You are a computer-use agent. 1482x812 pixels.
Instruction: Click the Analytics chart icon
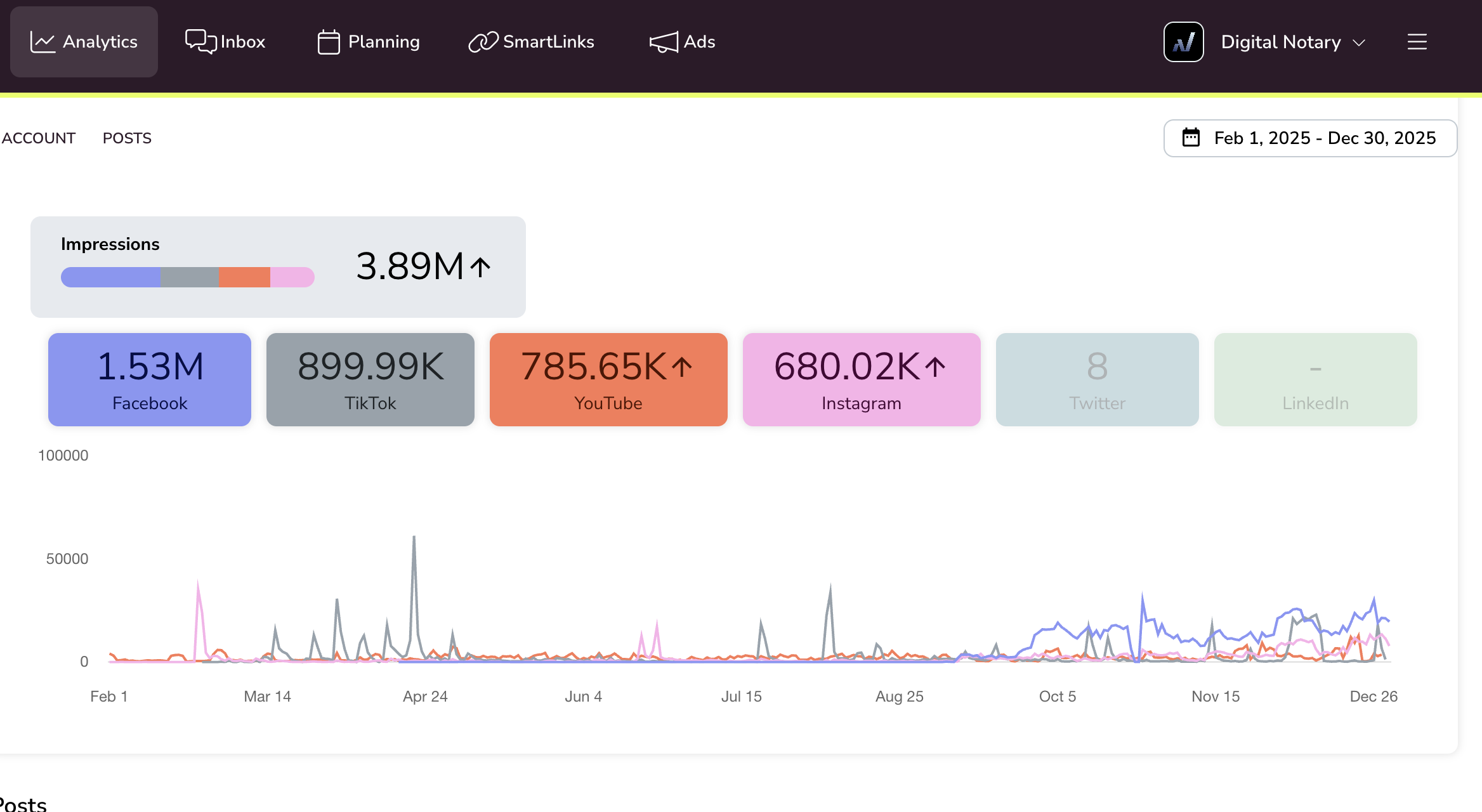pyautogui.click(x=43, y=42)
